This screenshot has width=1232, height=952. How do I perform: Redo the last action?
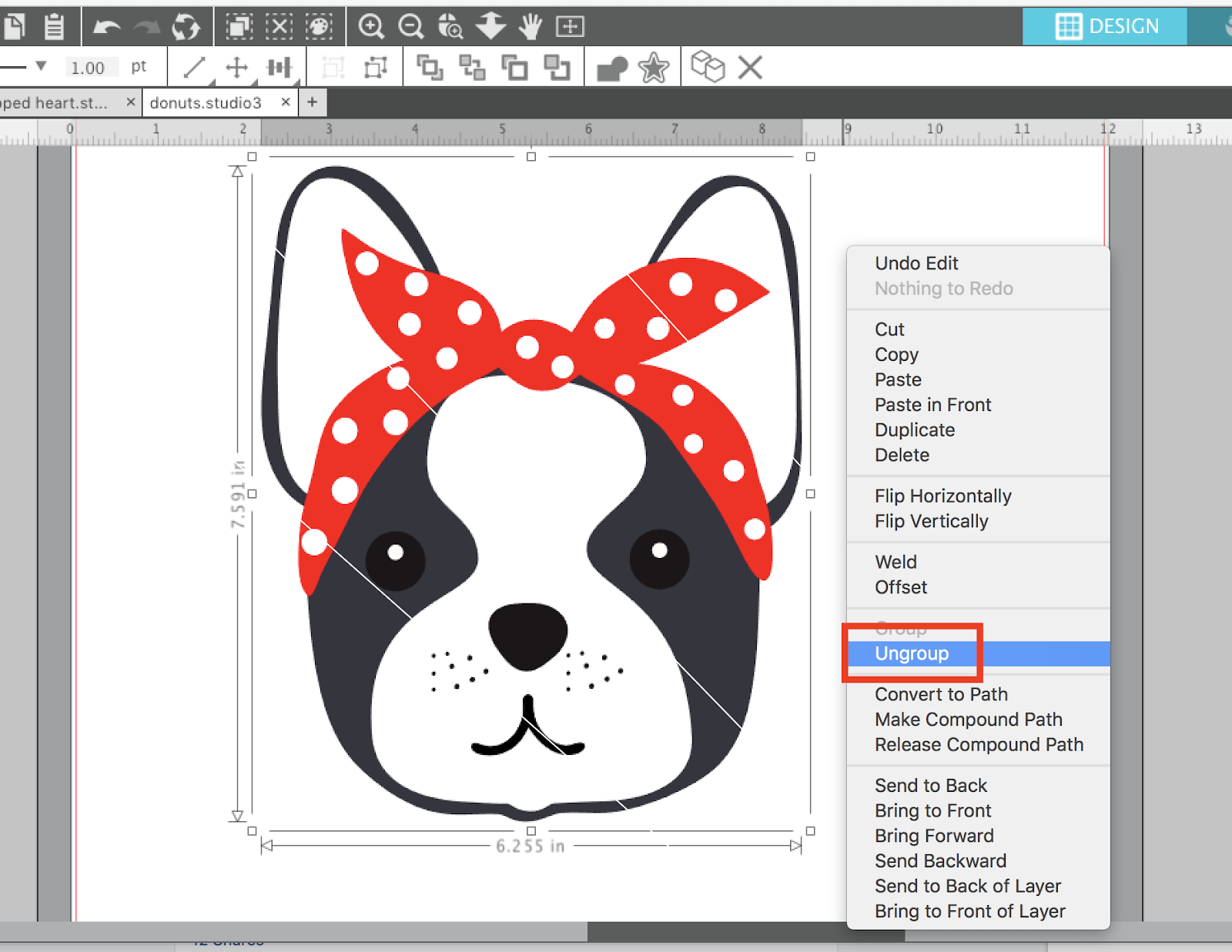[146, 25]
